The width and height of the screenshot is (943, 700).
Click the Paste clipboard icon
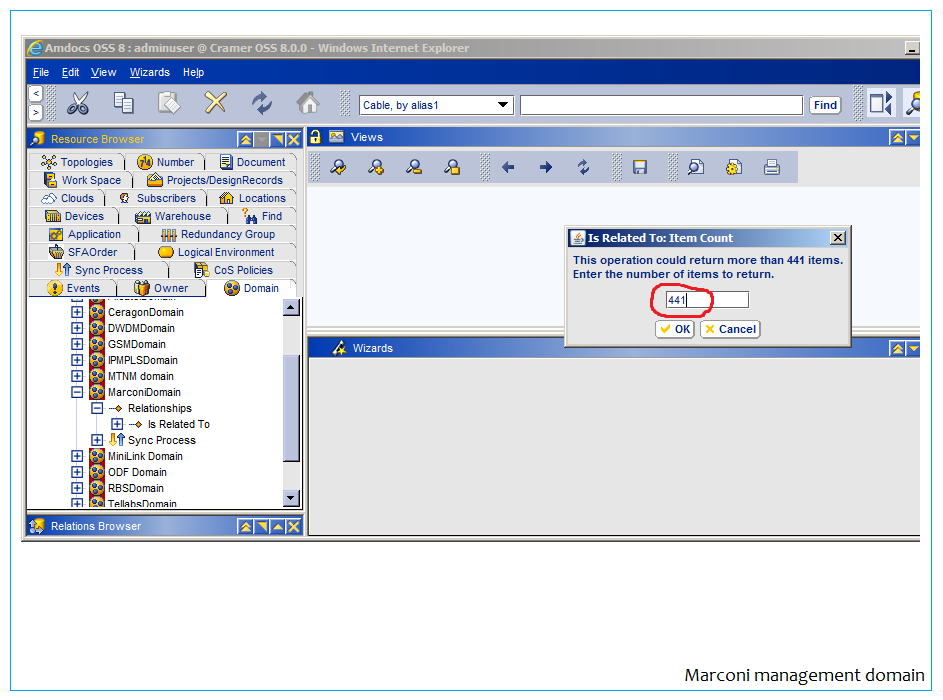[x=169, y=103]
